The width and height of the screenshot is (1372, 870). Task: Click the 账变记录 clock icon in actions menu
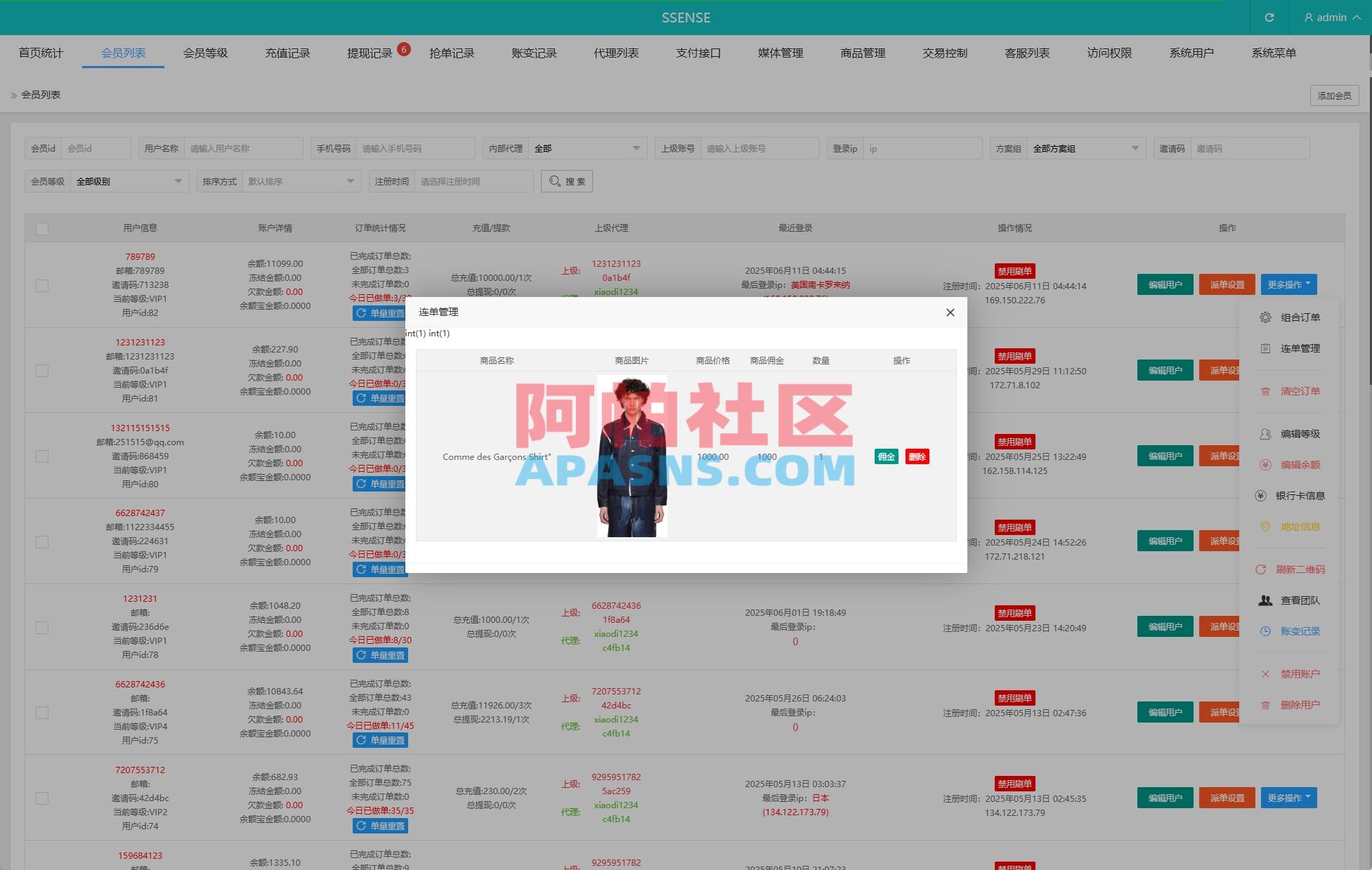1265,631
